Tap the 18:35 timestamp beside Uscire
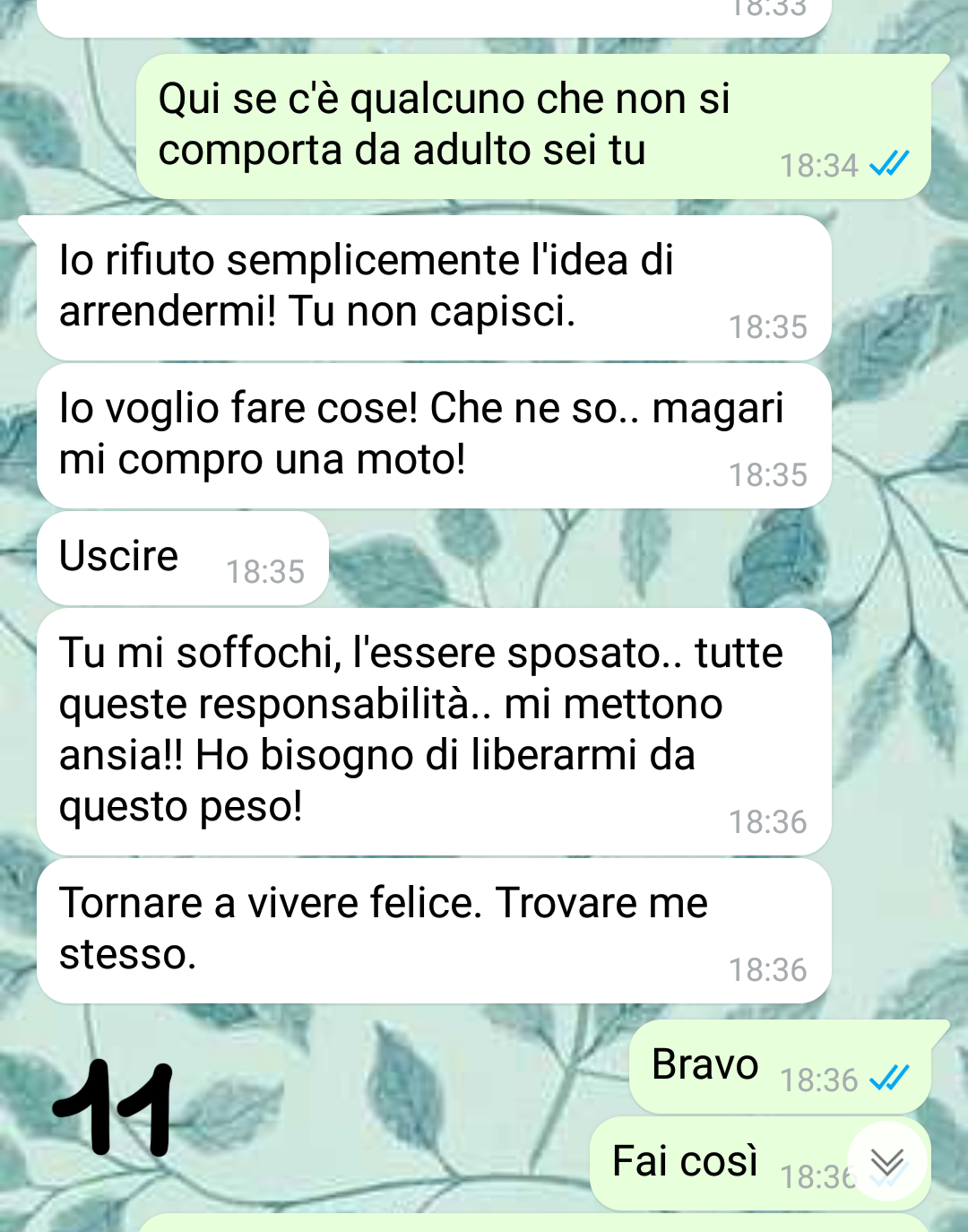This screenshot has width=968, height=1232. [x=265, y=571]
